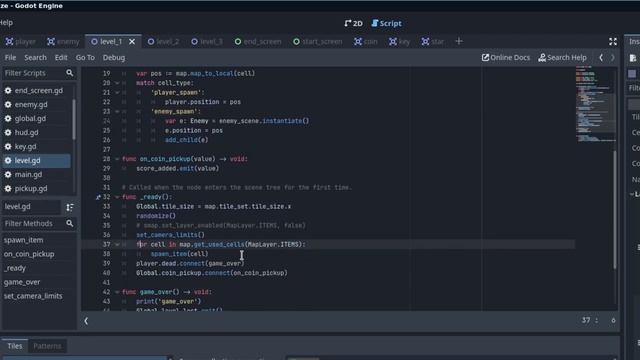
Task: Open the player scene tab
Action: 20,42
